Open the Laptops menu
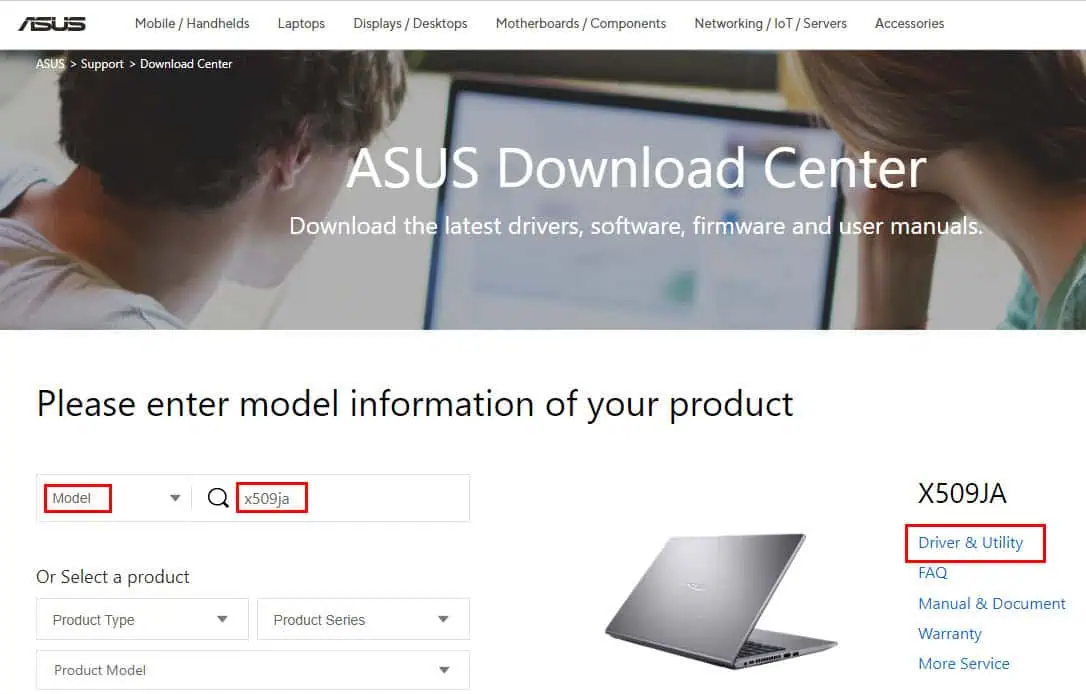The height and width of the screenshot is (694, 1086). [301, 24]
